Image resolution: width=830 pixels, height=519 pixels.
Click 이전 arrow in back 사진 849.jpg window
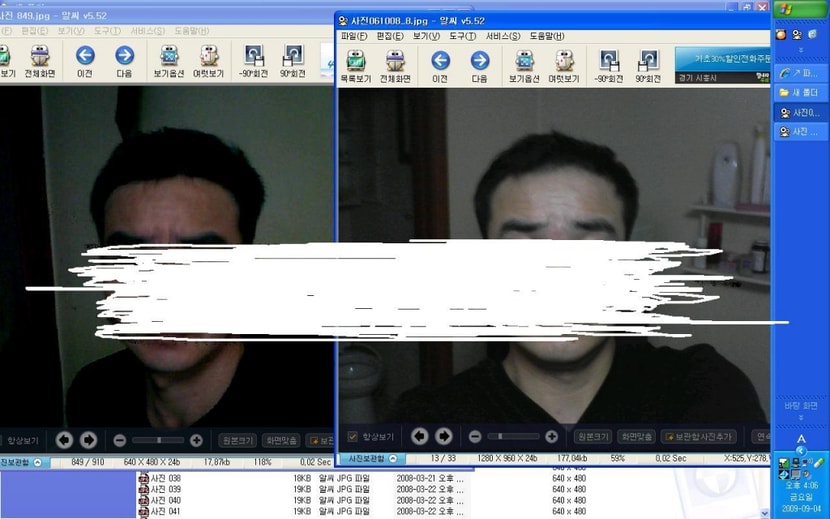tap(85, 62)
